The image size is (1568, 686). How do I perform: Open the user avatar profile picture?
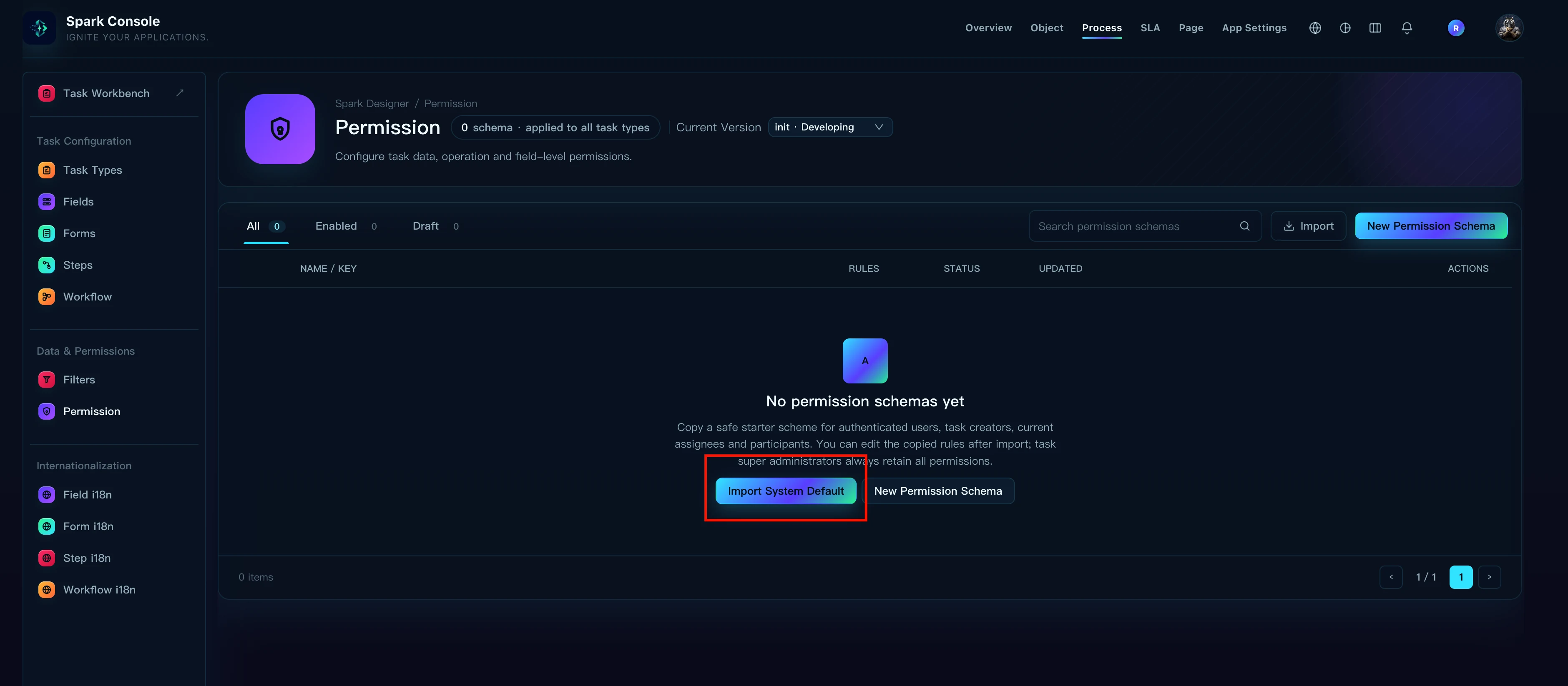coord(1509,28)
